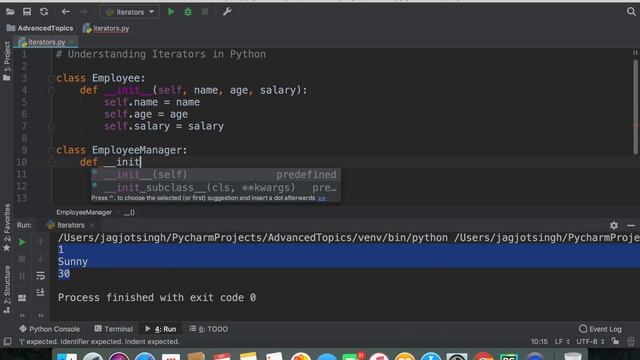This screenshot has width=640, height=360.
Task: Click the editor vertical scrollbar
Action: point(635,107)
